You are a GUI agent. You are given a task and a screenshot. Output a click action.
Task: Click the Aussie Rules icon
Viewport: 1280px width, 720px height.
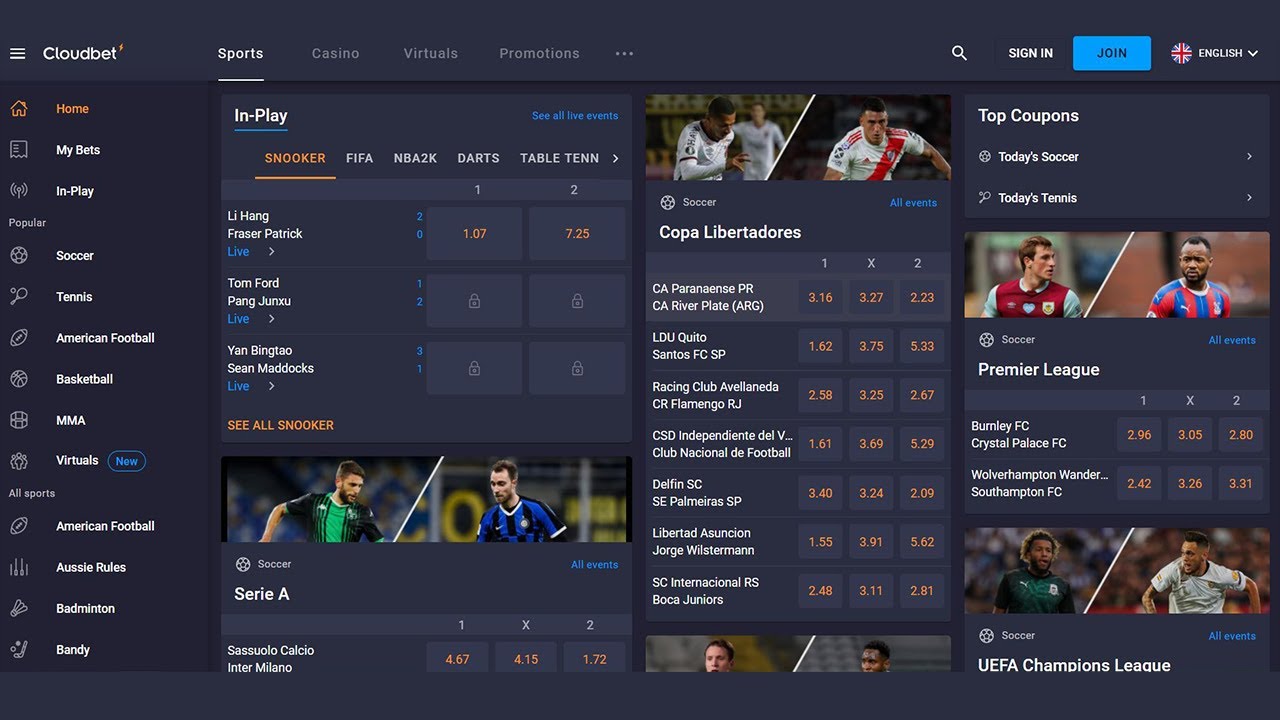tap(19, 567)
